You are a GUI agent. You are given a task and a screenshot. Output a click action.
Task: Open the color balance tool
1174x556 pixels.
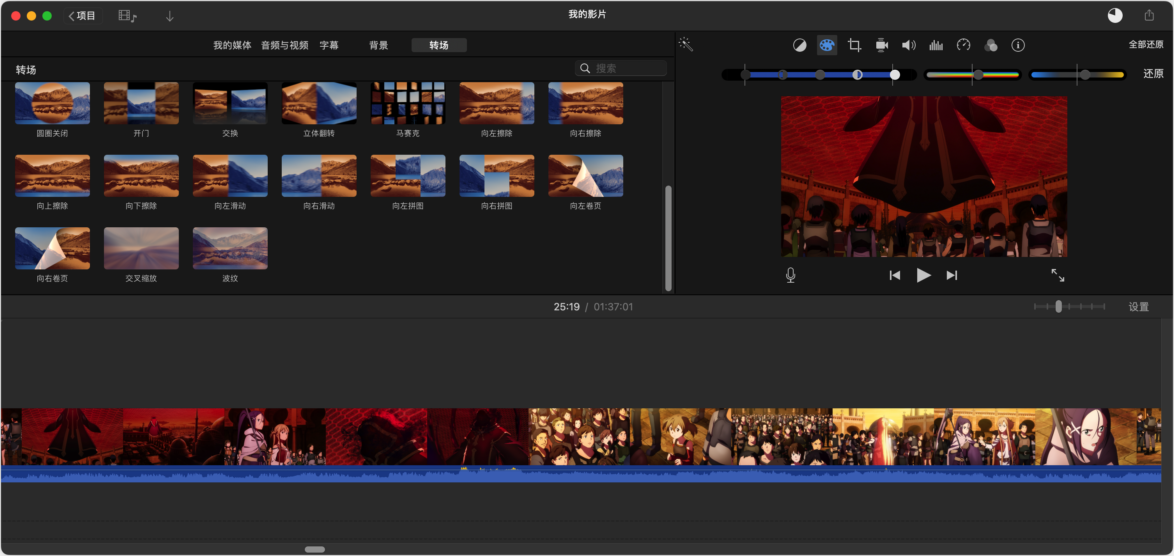tap(800, 45)
